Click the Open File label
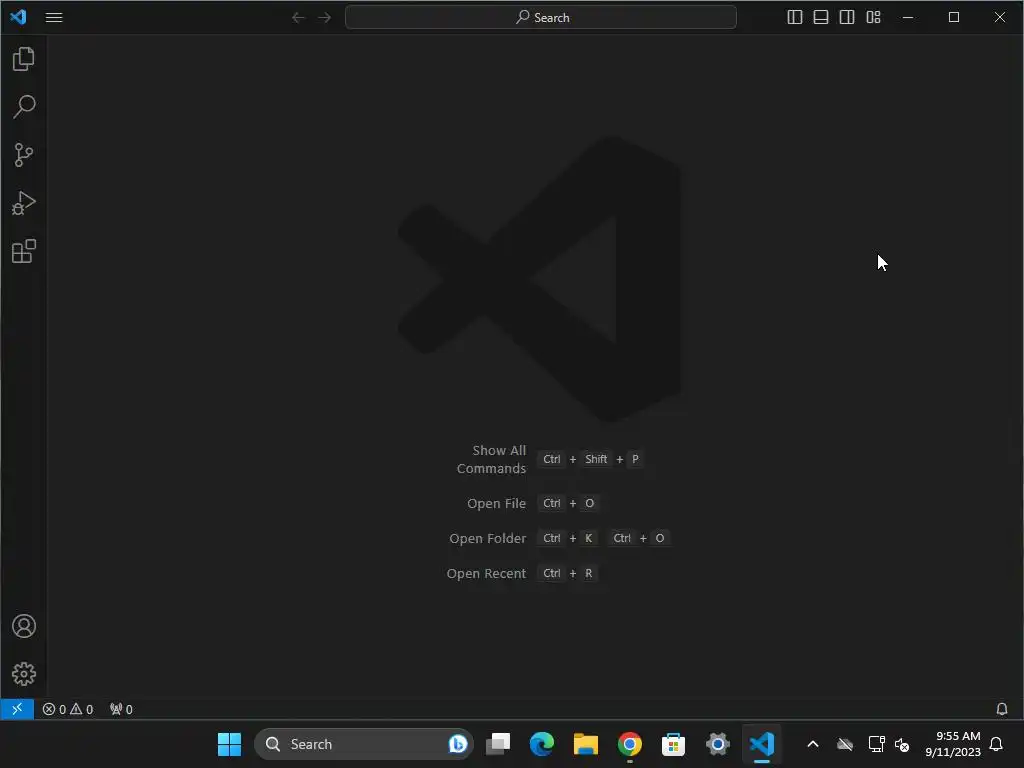The image size is (1024, 768). [496, 504]
